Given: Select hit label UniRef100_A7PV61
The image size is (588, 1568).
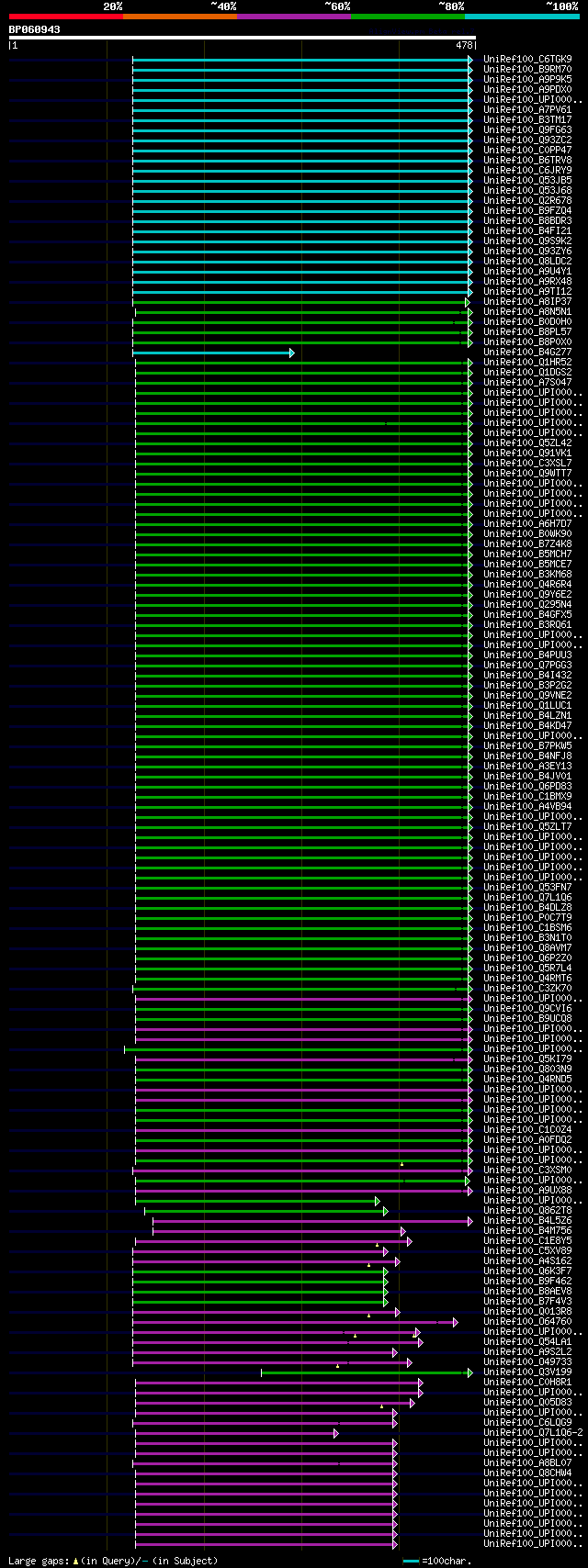Looking at the screenshot, I should [527, 109].
